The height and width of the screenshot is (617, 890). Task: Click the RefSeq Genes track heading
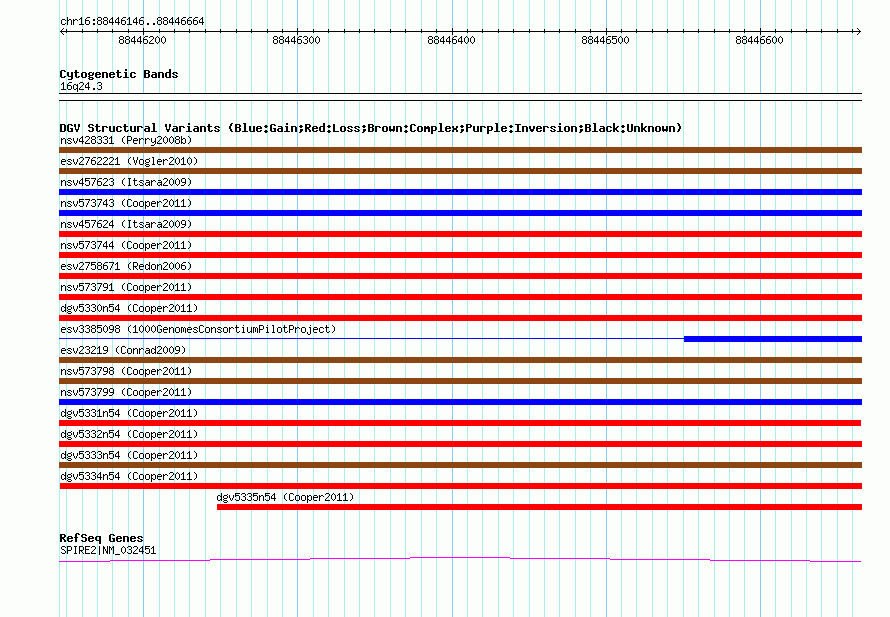click(101, 538)
